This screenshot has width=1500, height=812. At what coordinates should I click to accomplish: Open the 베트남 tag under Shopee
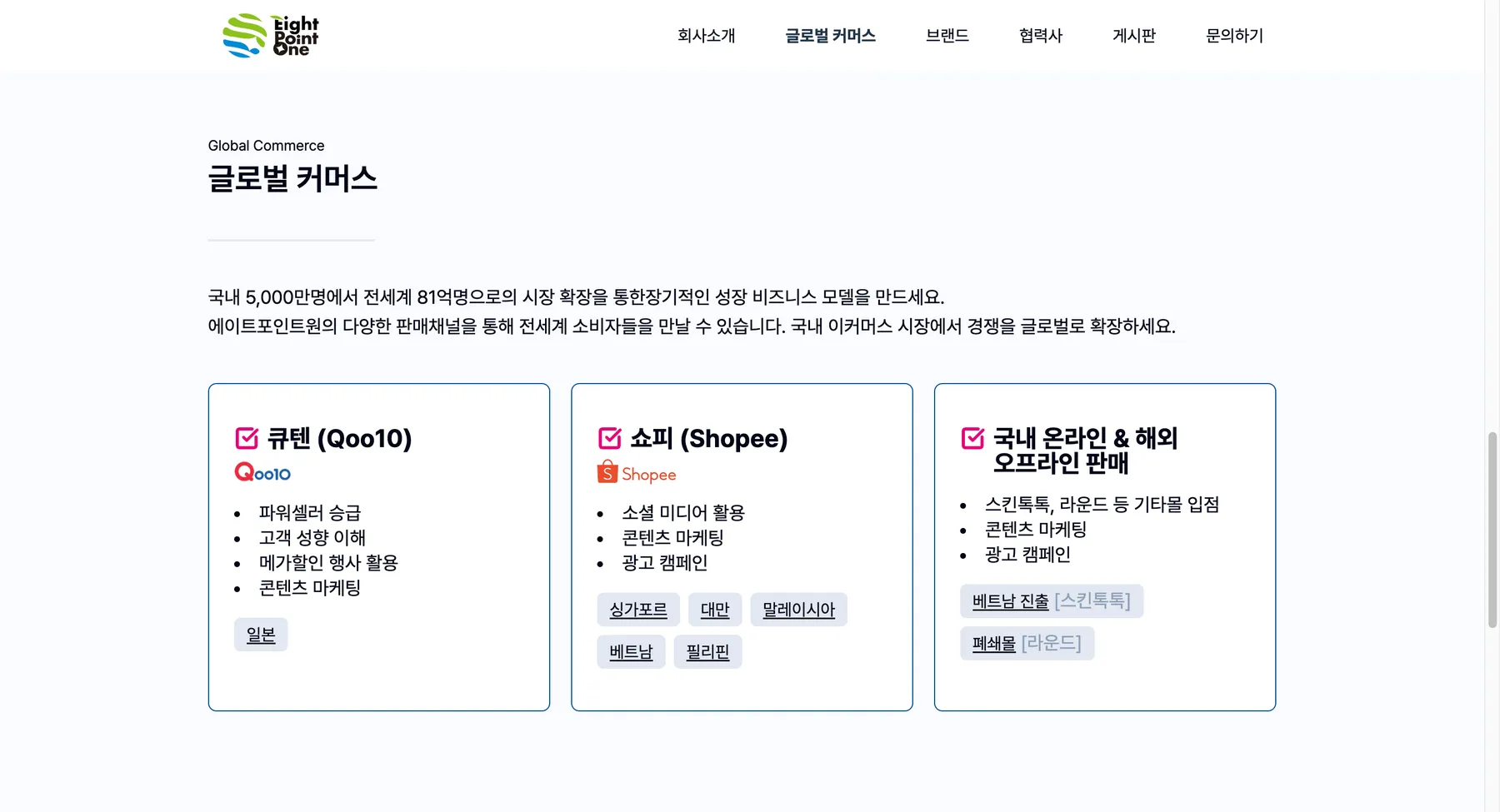point(631,652)
